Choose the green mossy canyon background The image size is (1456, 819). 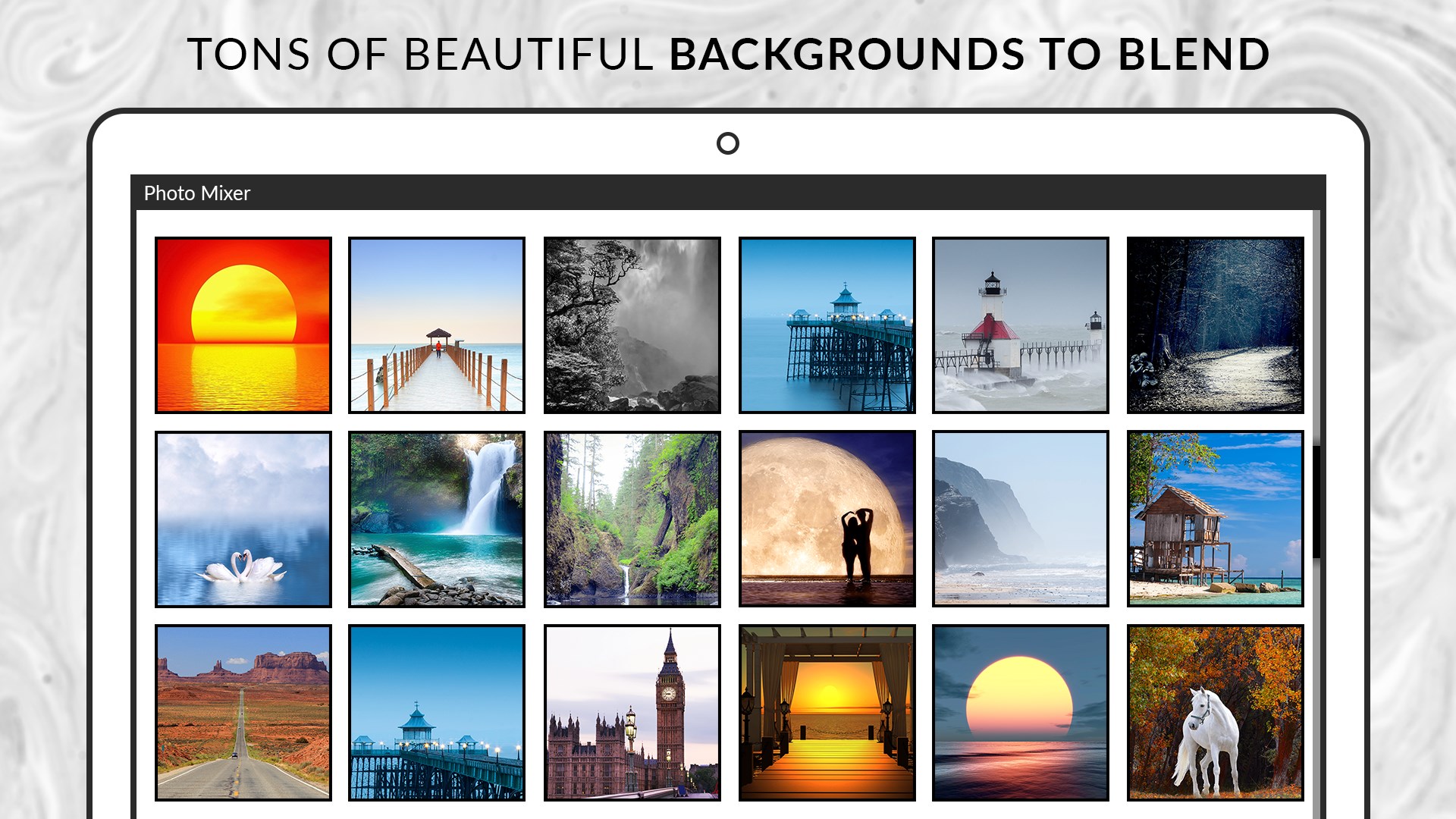(x=632, y=519)
